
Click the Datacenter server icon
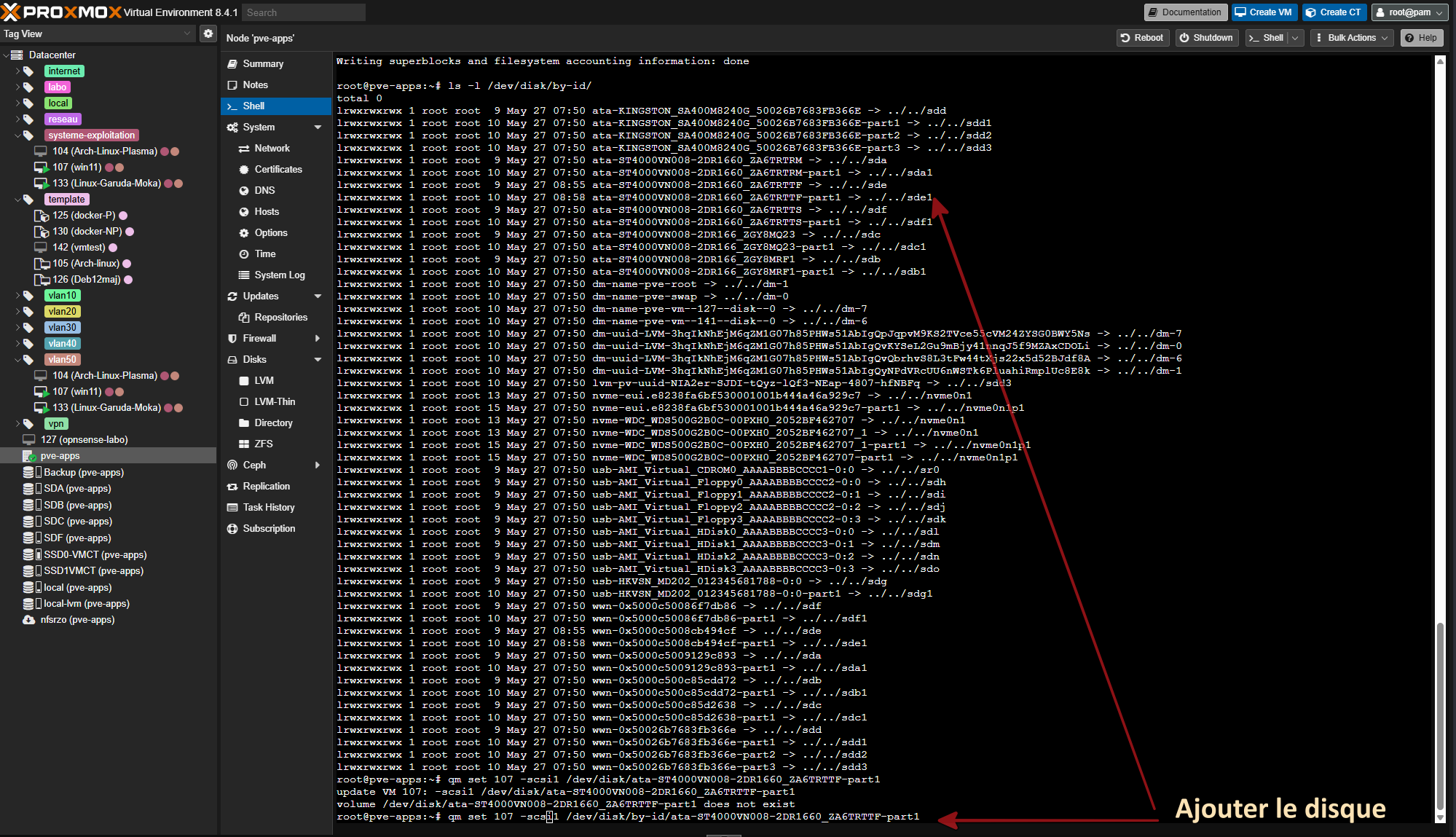click(x=17, y=55)
